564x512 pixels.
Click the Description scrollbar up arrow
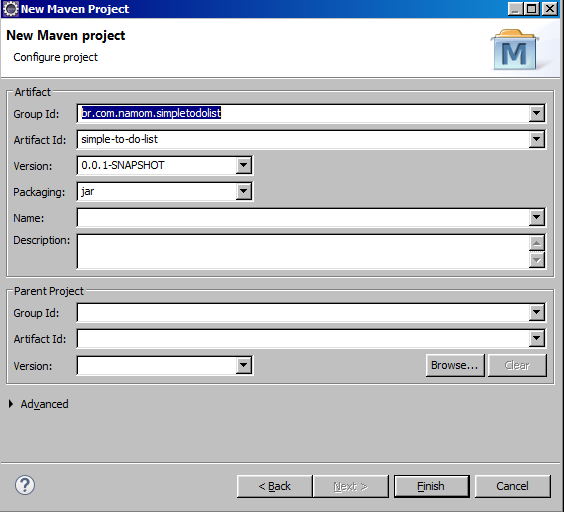pyautogui.click(x=536, y=243)
